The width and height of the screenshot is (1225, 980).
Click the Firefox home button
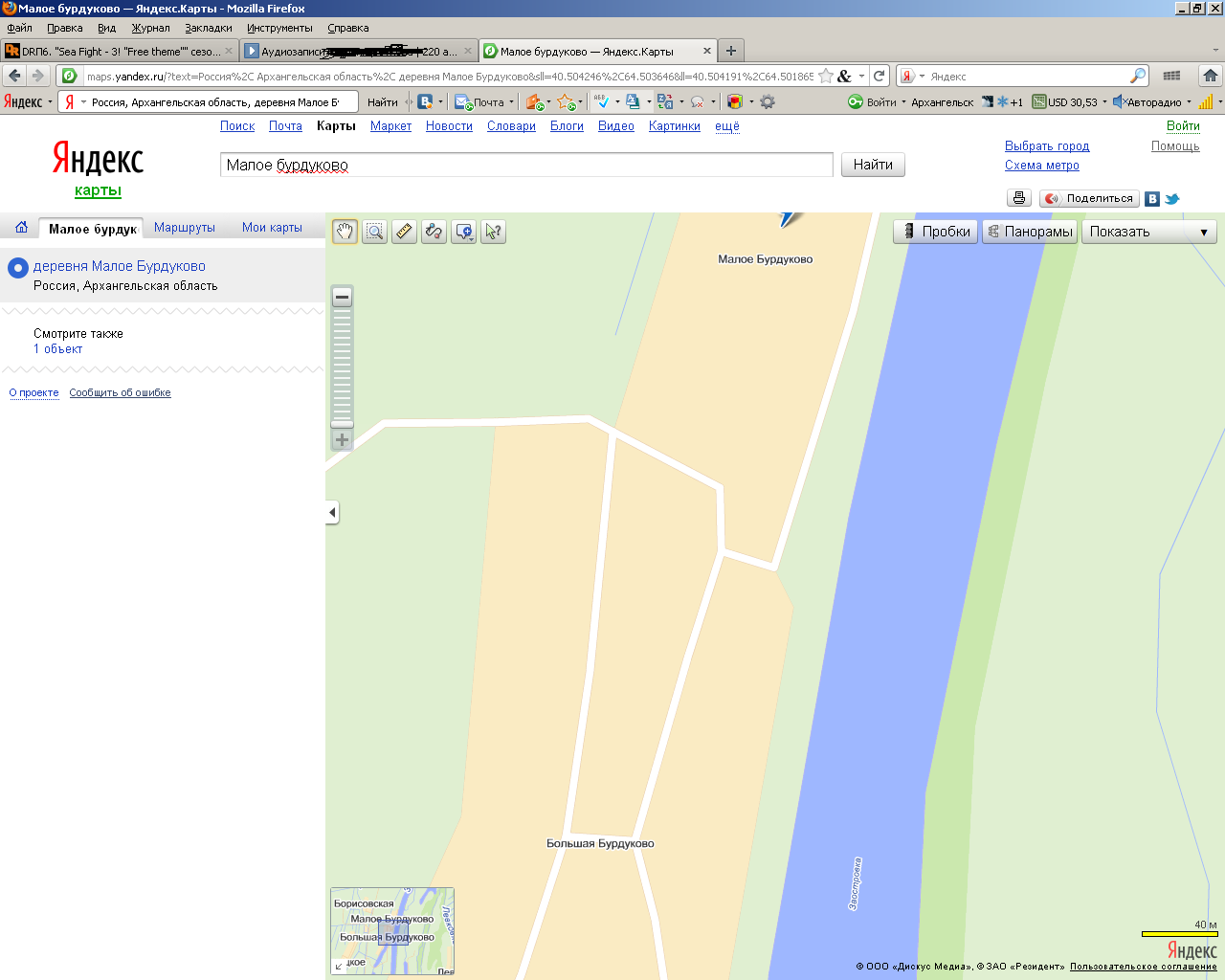[x=1210, y=76]
